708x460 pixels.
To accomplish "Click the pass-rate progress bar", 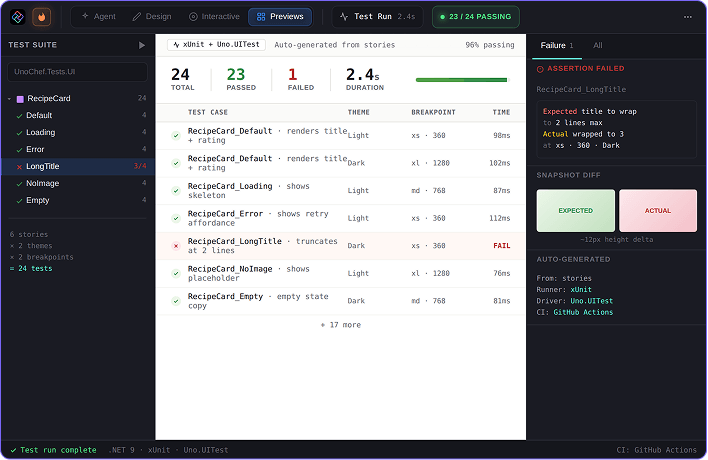I will click(462, 80).
